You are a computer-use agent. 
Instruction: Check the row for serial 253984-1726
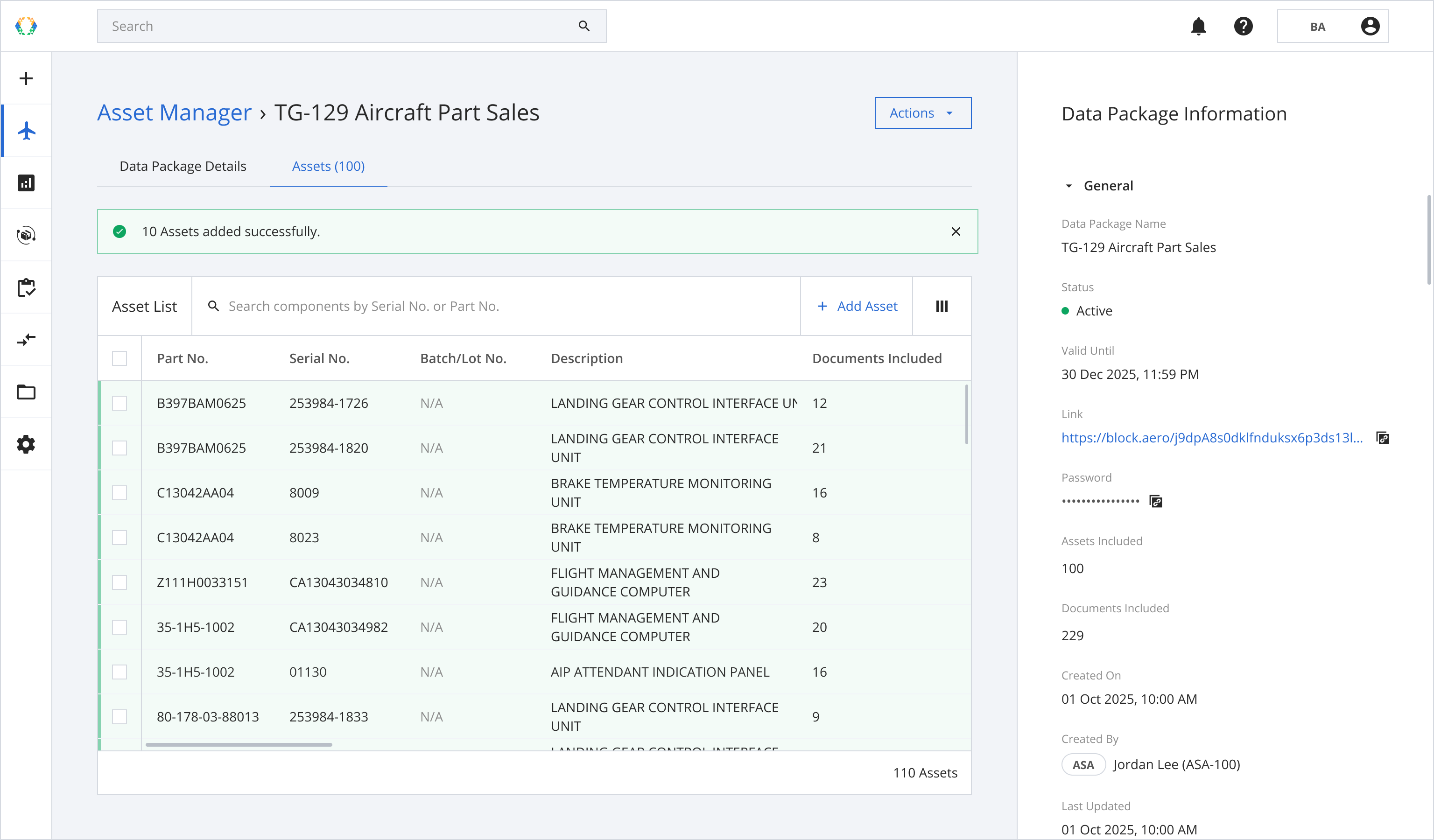coord(119,403)
